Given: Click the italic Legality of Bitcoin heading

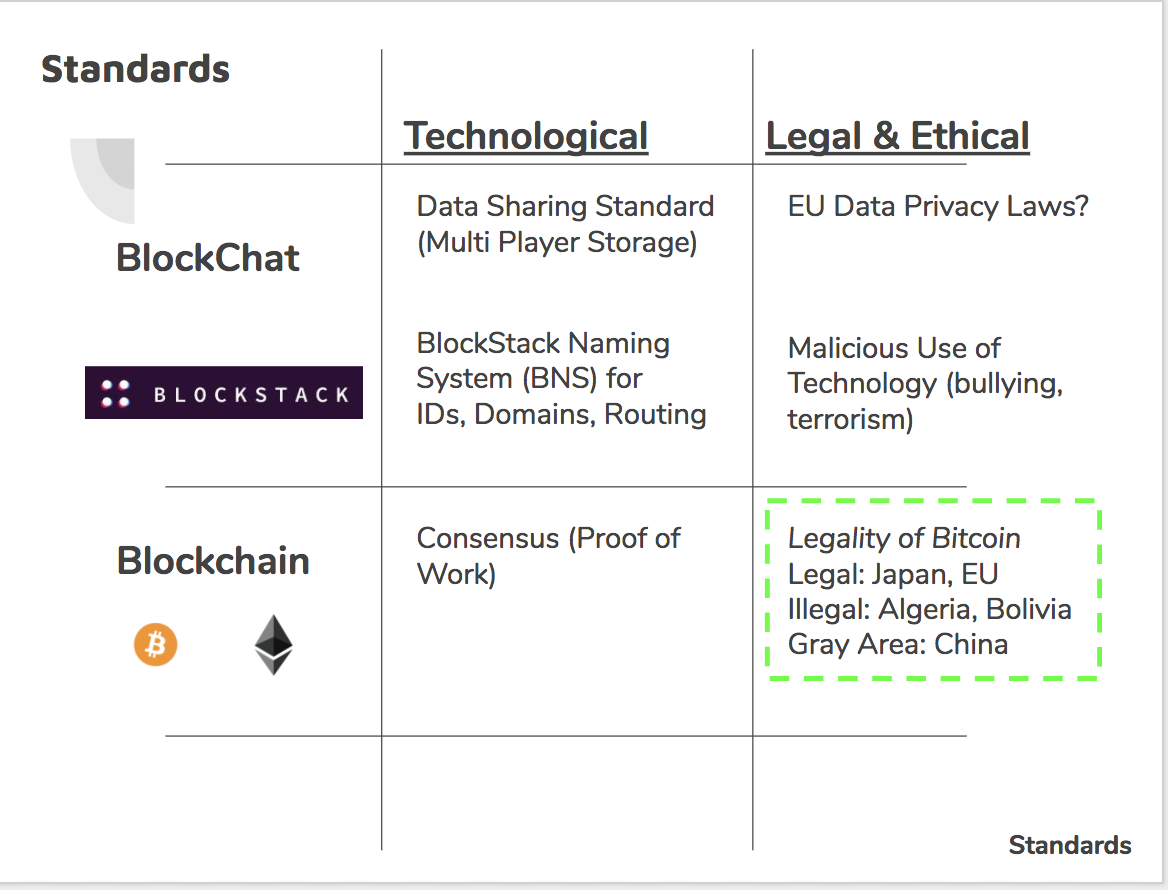Looking at the screenshot, I should (x=904, y=538).
